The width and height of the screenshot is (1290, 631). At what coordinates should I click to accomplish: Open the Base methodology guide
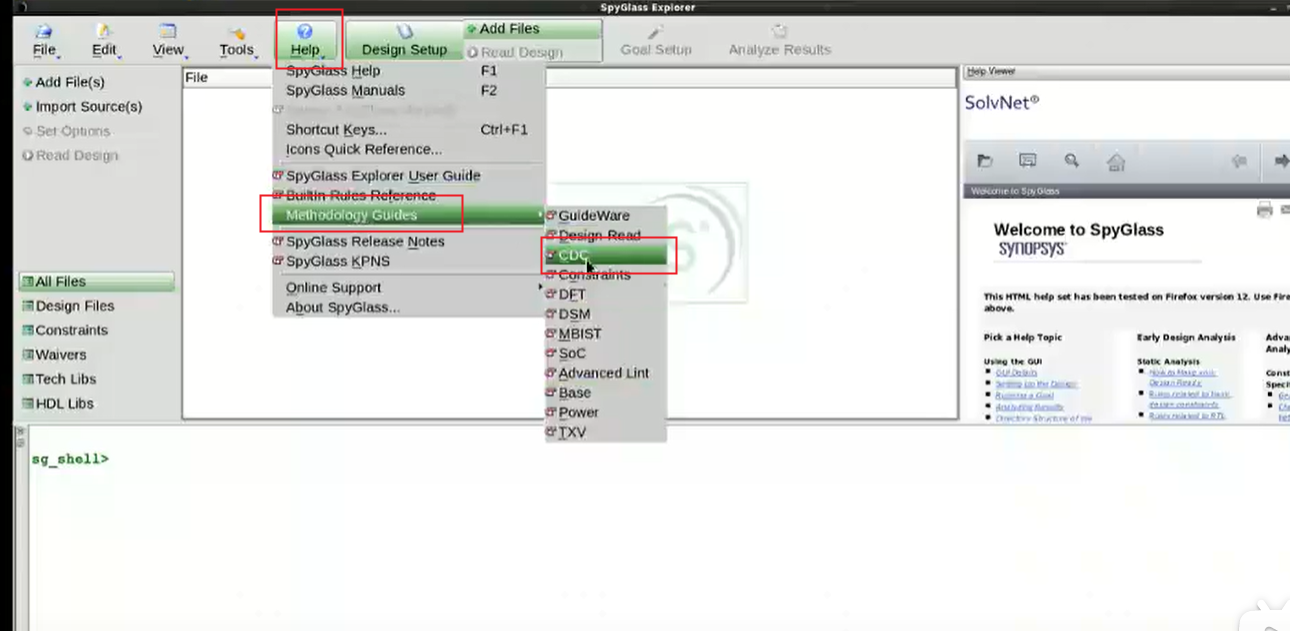pos(605,392)
